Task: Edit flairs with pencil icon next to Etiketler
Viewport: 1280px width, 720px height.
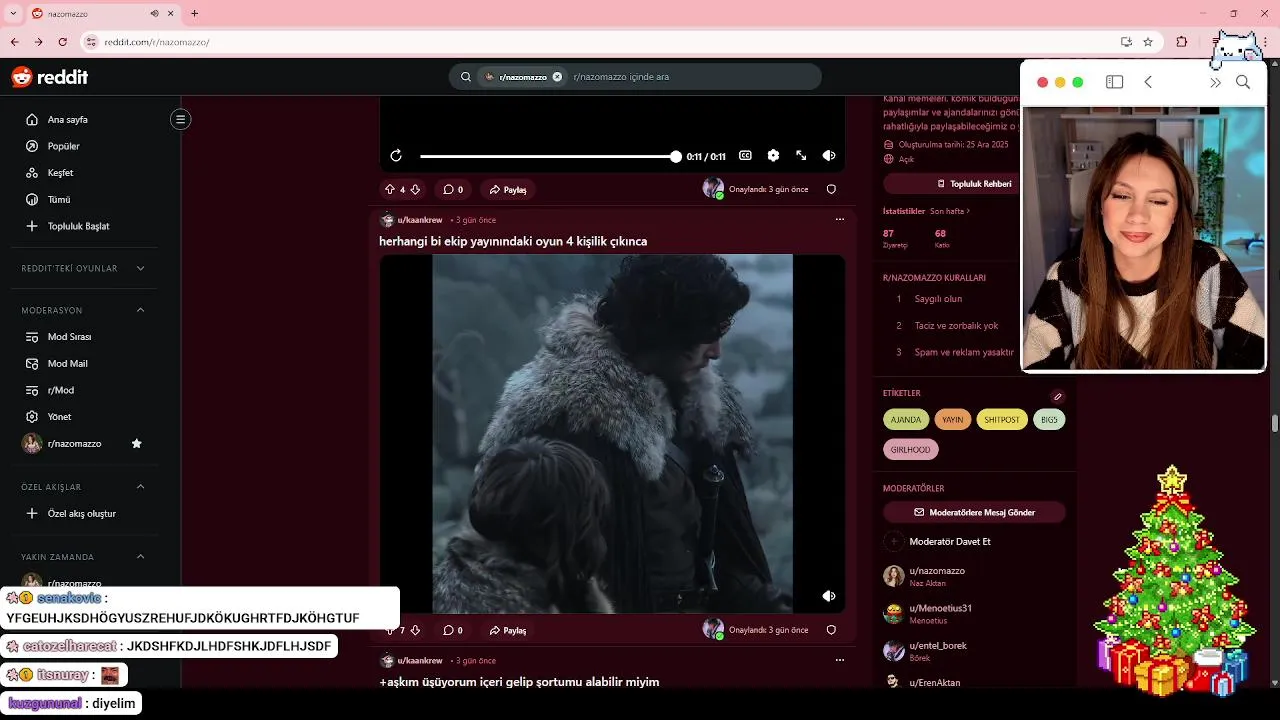Action: pos(1058,397)
